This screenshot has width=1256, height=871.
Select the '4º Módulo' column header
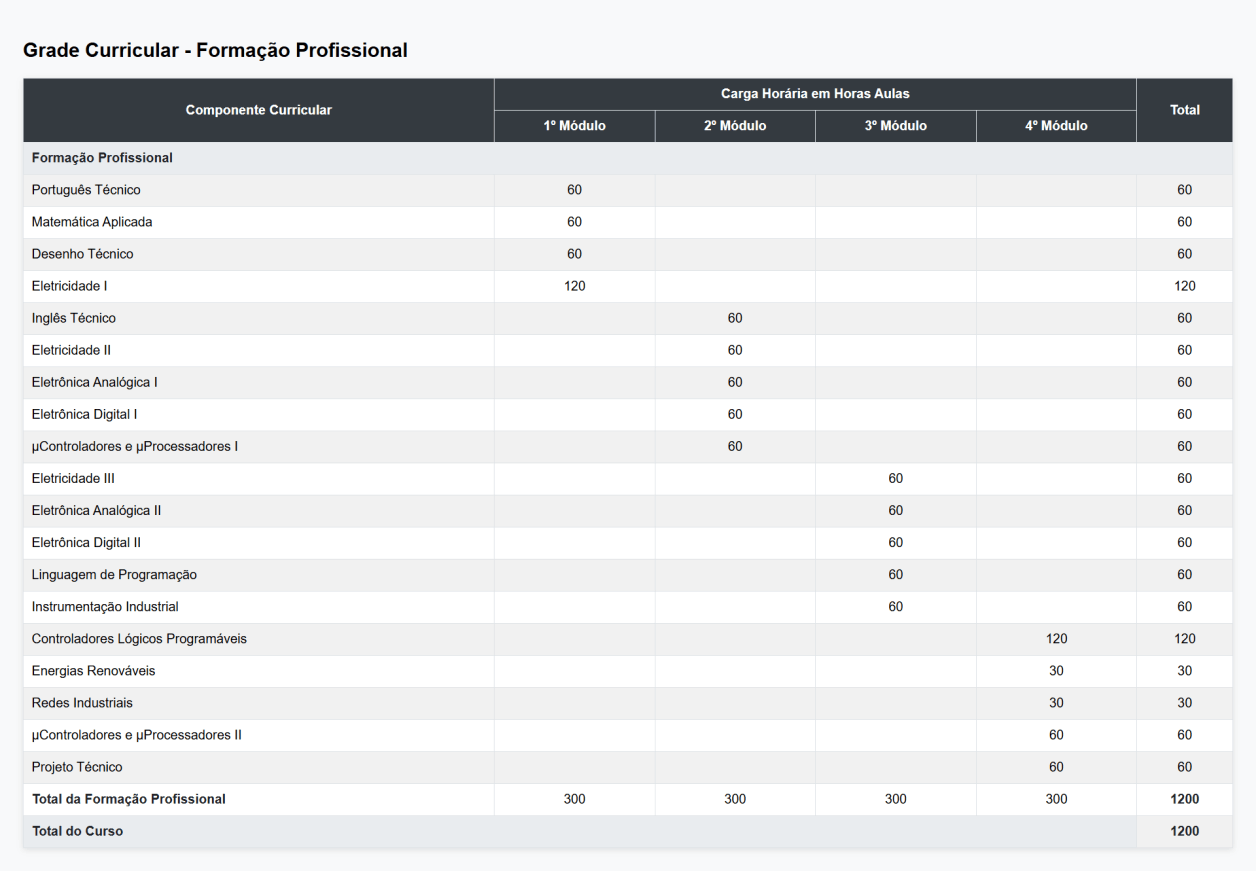click(1056, 126)
